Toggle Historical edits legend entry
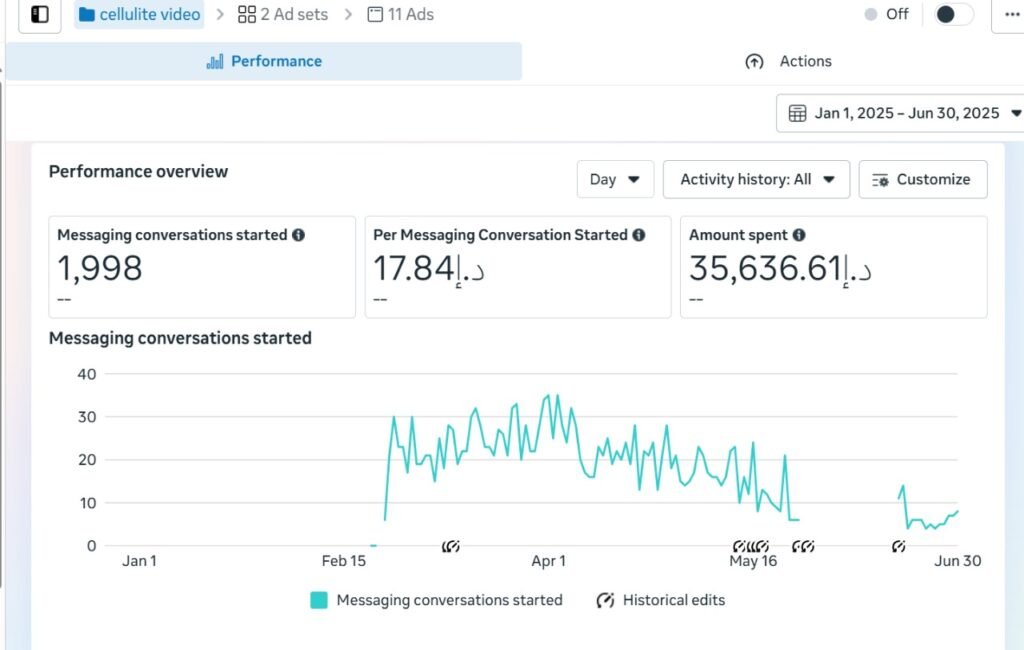This screenshot has height=650, width=1024. 605,600
